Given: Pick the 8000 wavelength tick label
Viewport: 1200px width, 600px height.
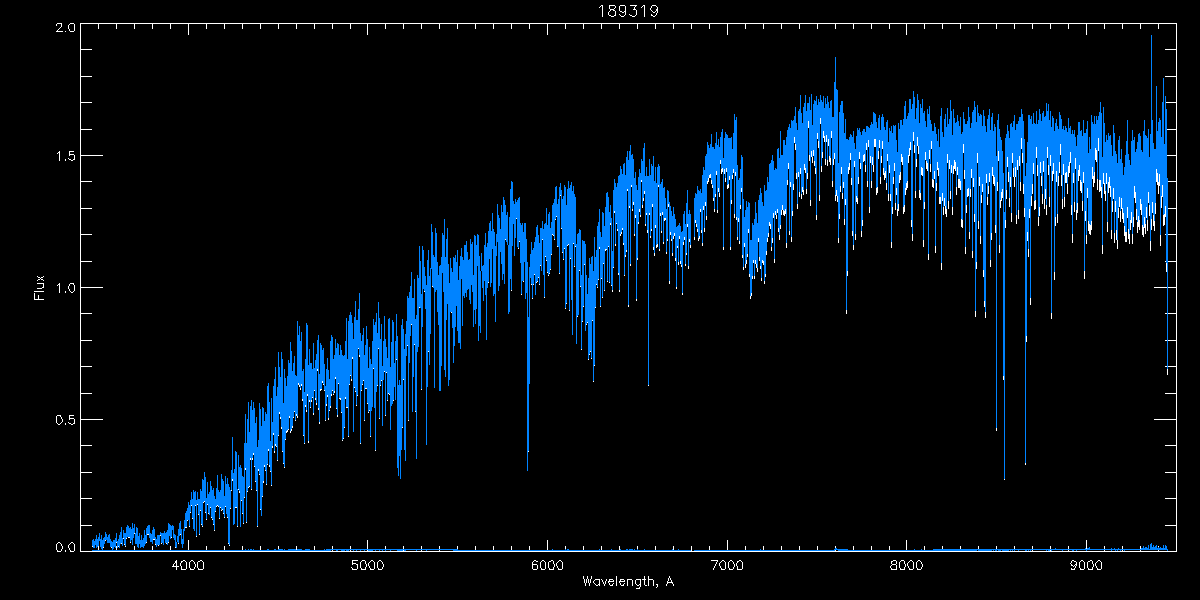Looking at the screenshot, I should pos(906,566).
